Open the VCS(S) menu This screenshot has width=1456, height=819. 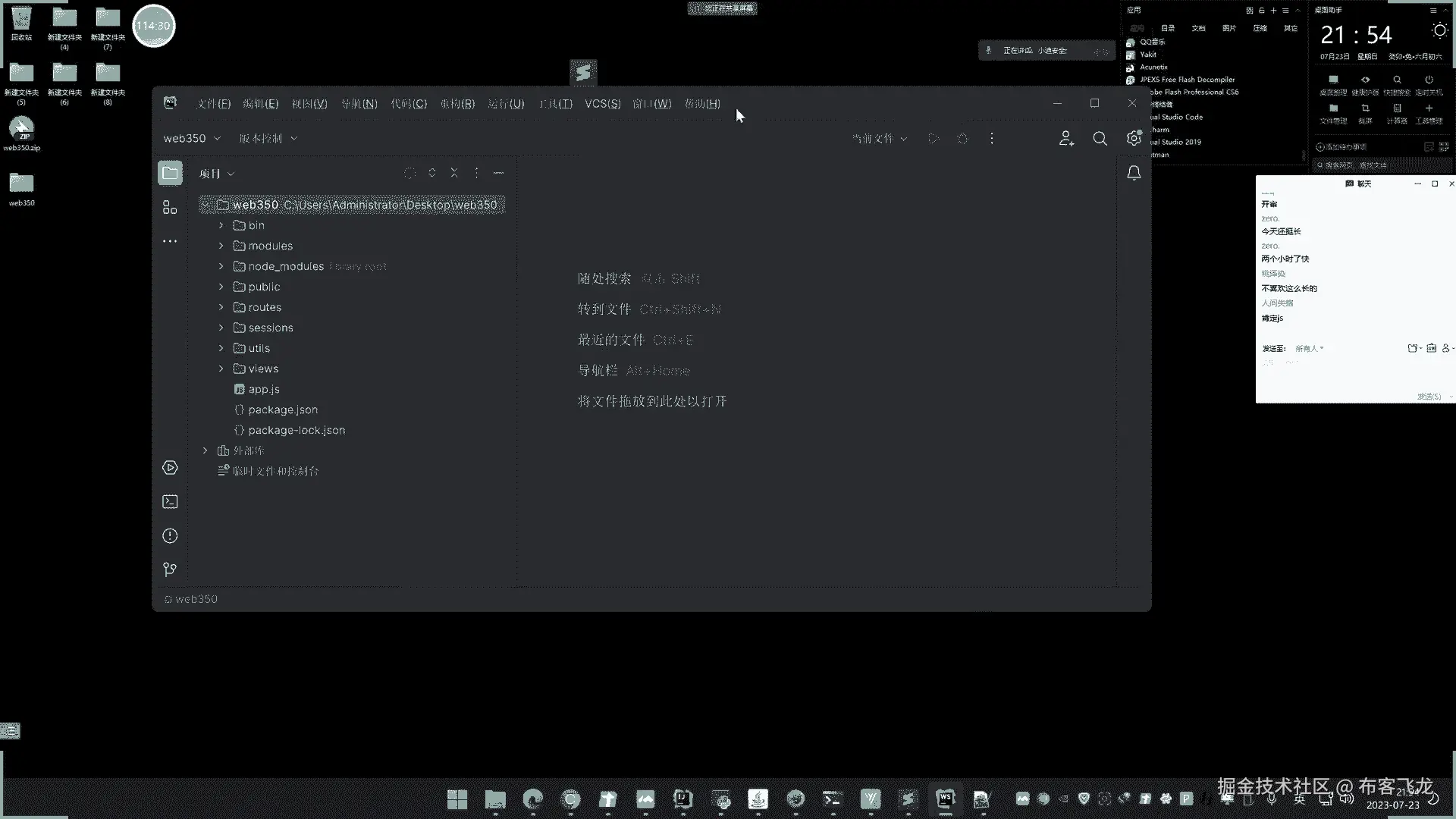(x=602, y=104)
